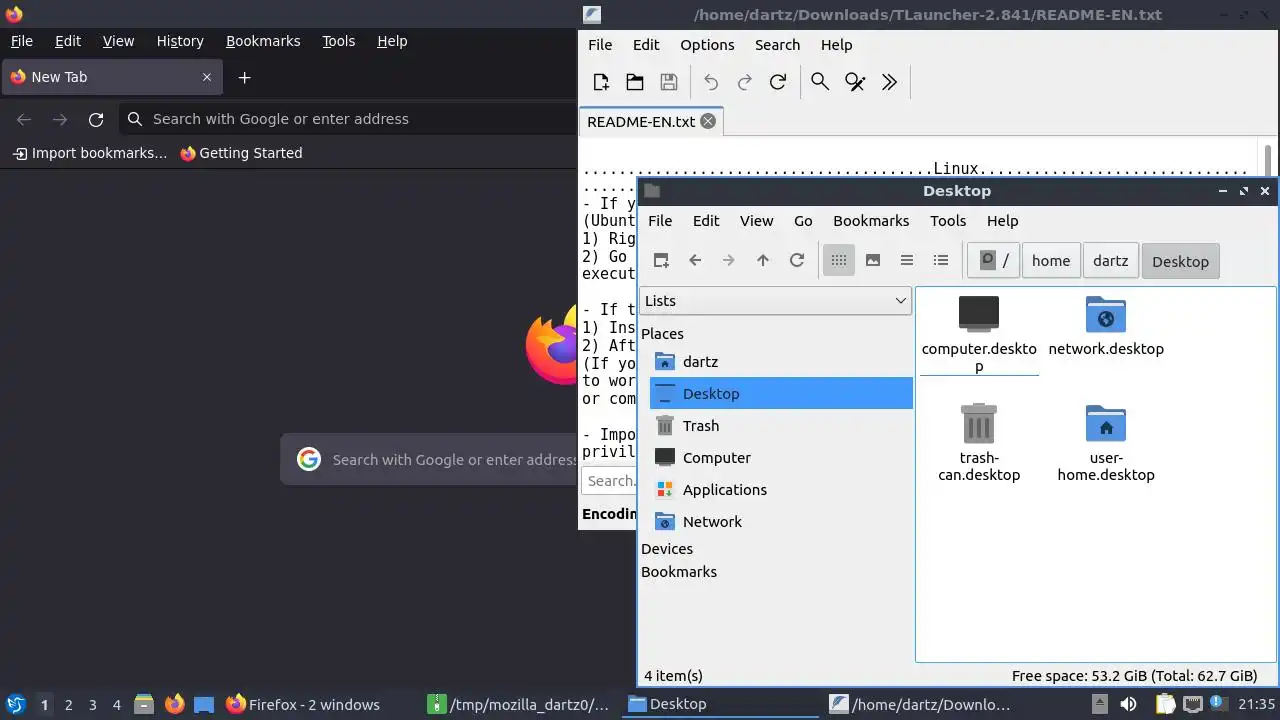Open the History menu in Firefox
The image size is (1280, 720).
(x=180, y=41)
